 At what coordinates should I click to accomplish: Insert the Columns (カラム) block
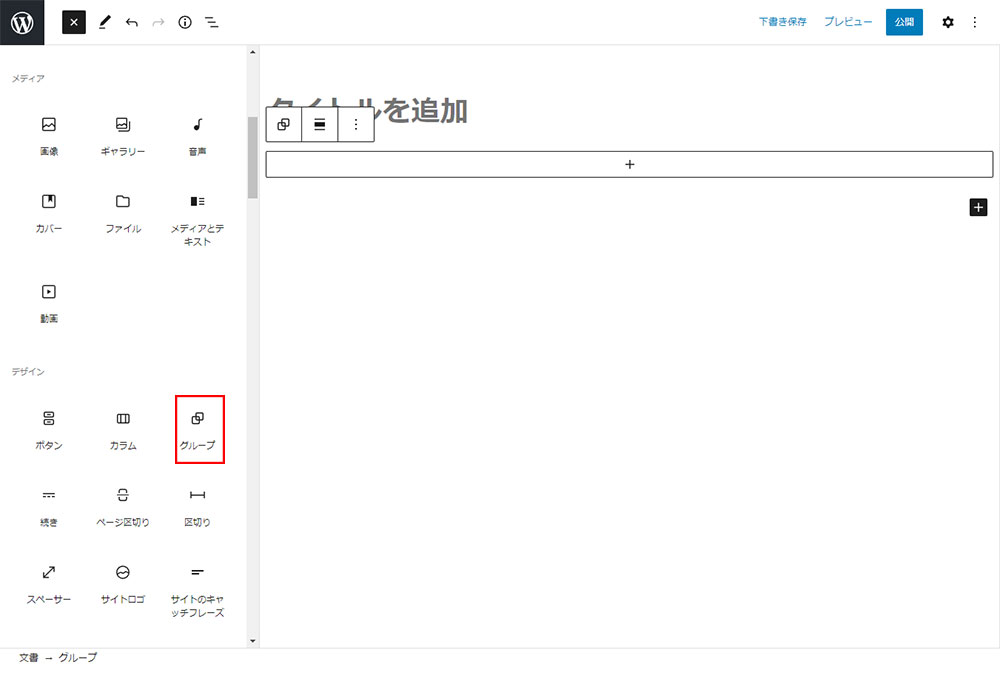pyautogui.click(x=122, y=429)
